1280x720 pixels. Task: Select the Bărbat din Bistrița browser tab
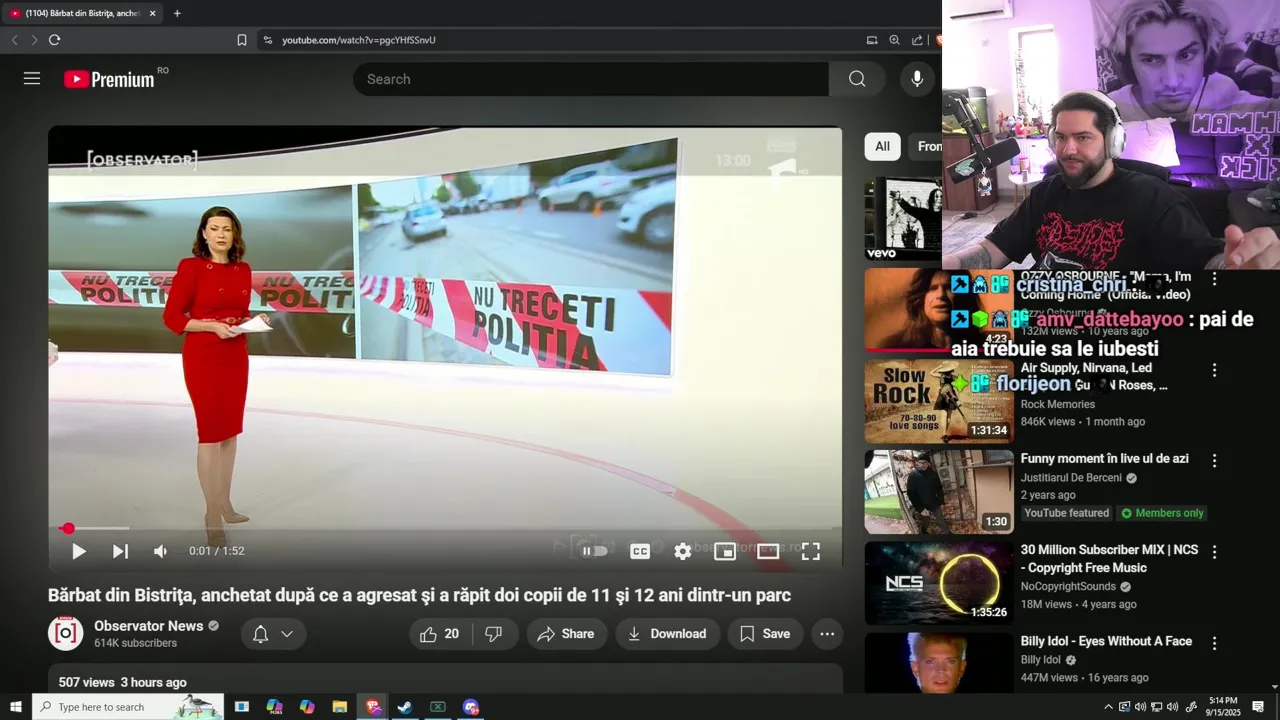pos(83,13)
